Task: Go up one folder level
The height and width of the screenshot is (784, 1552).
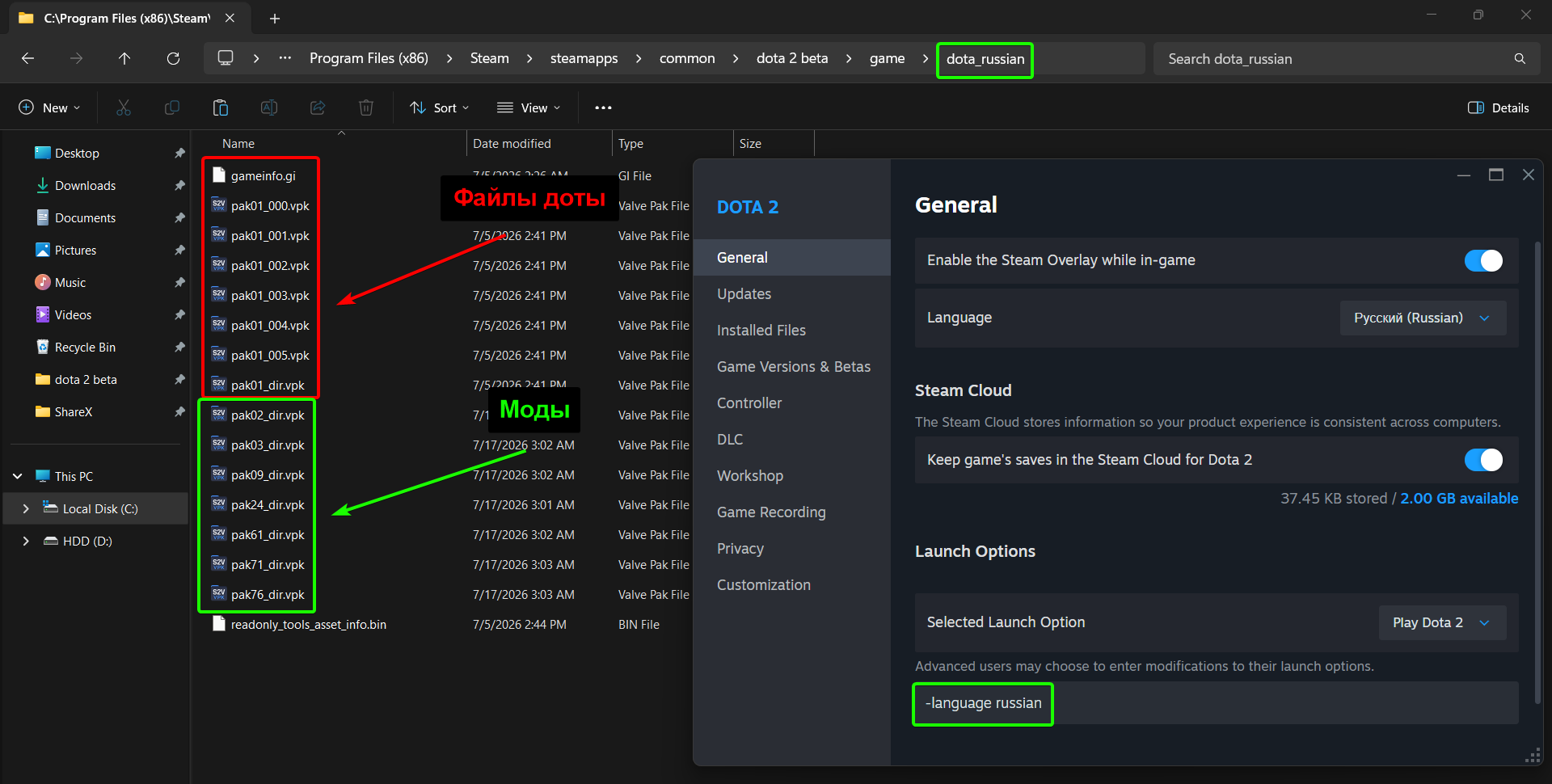Action: pyautogui.click(x=124, y=58)
